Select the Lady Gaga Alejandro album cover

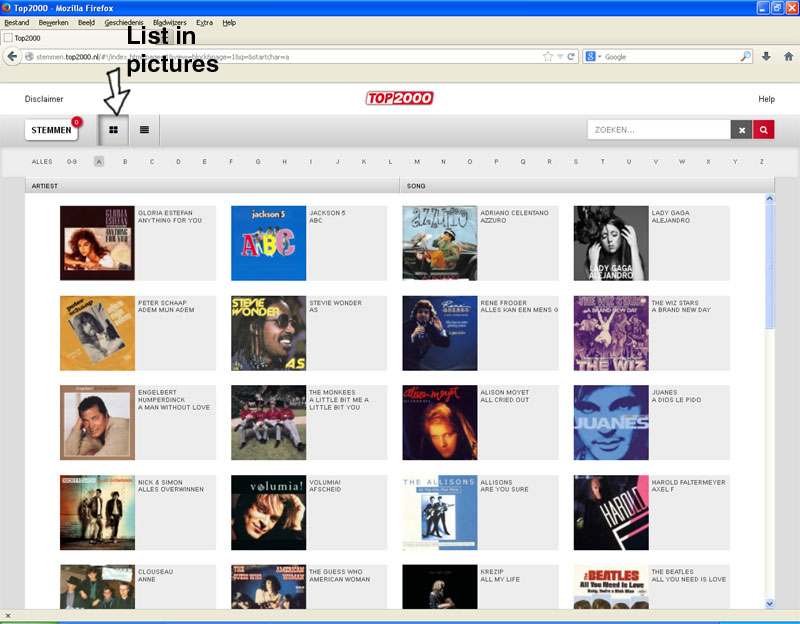click(611, 243)
